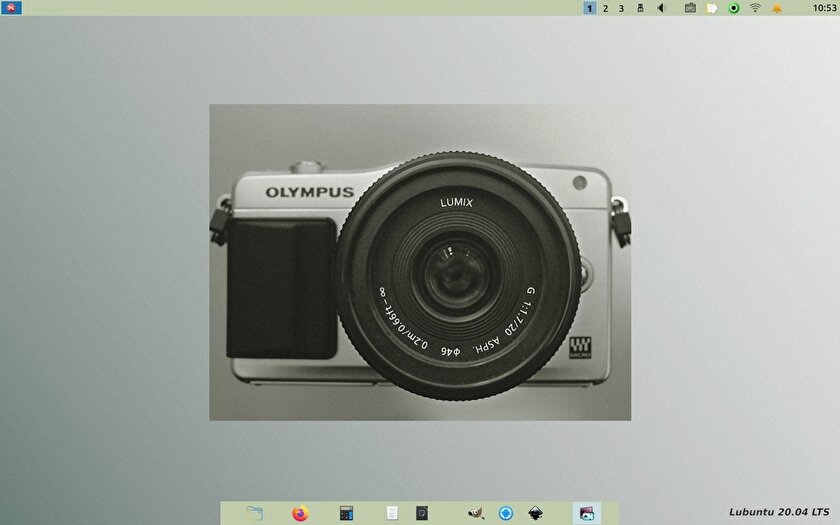Open the volume control icon

pos(661,8)
